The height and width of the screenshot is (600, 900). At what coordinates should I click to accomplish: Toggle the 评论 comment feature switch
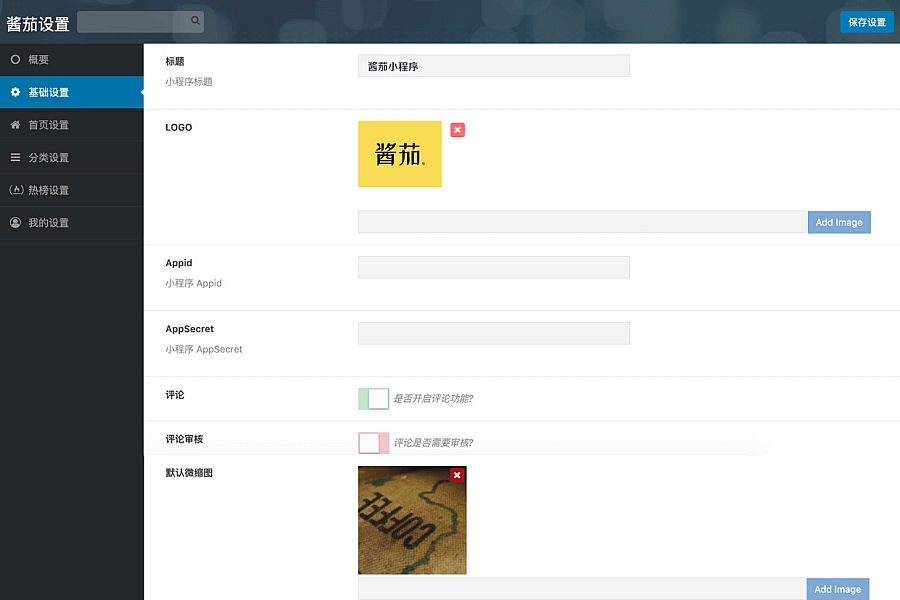click(x=374, y=398)
